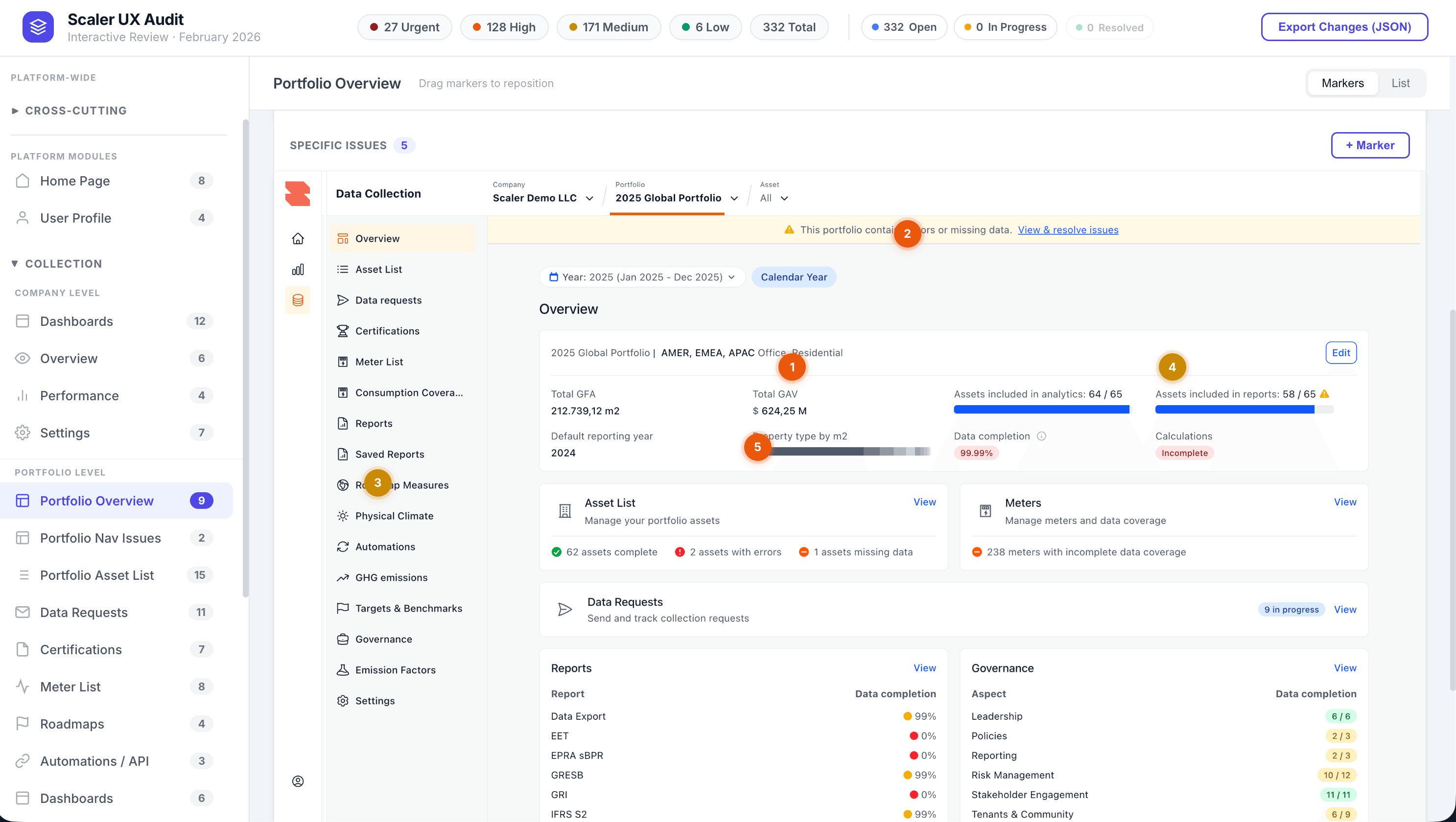Click the Certifications trophy icon
Screen dimensions: 1456x822
[343, 331]
